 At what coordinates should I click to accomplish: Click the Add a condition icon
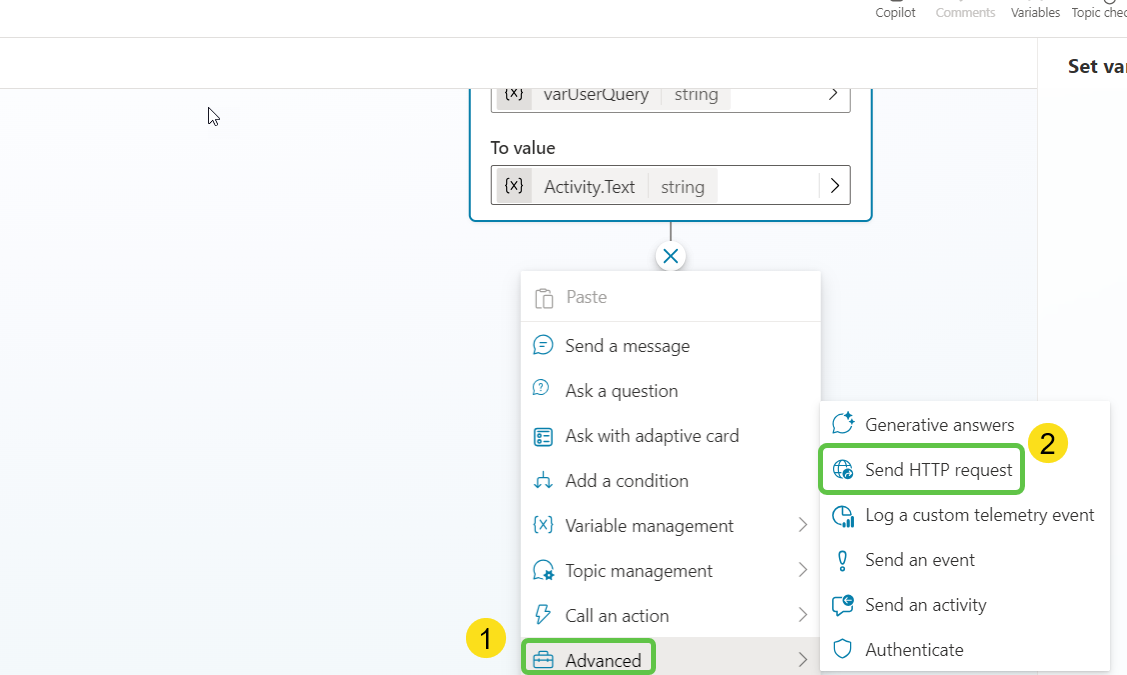click(x=543, y=480)
